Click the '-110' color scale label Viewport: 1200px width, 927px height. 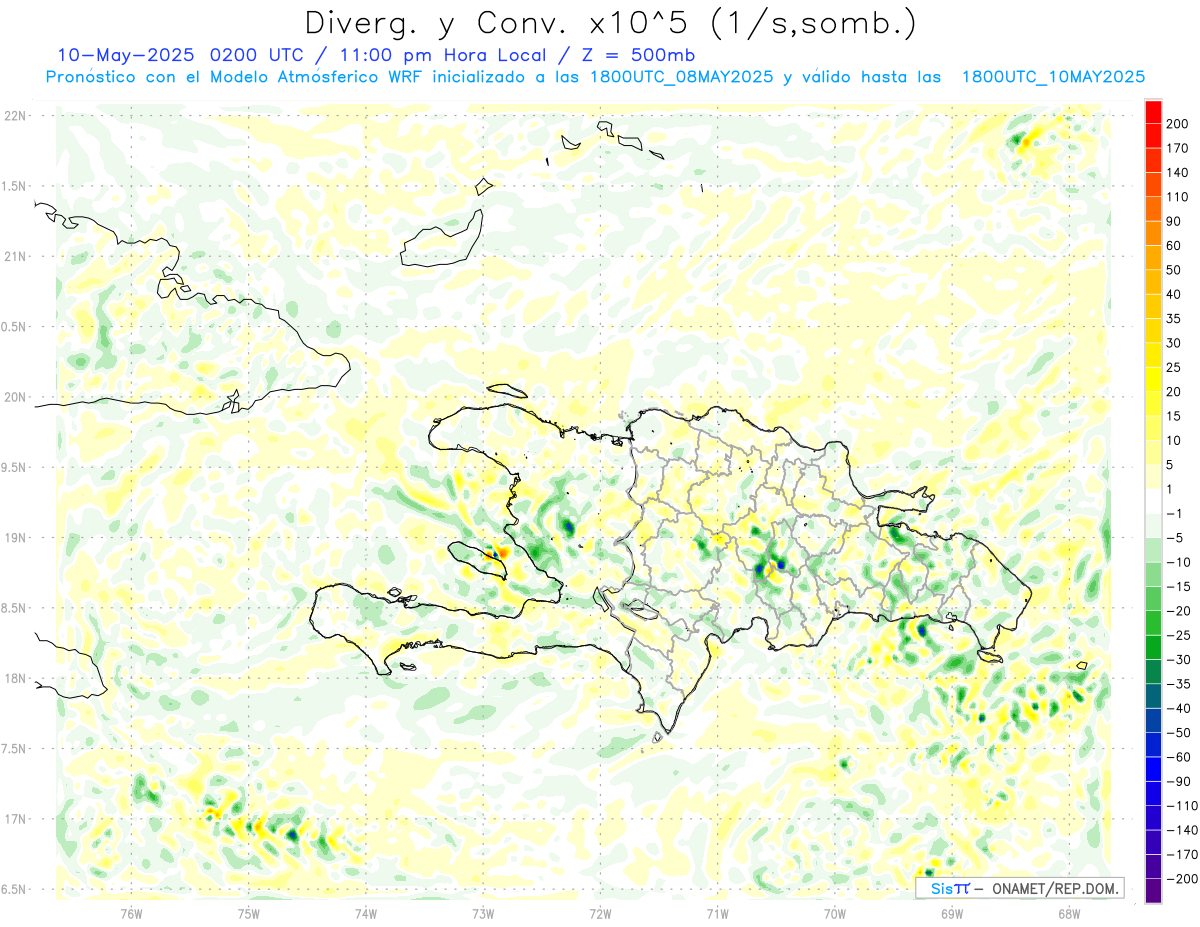(x=1181, y=806)
